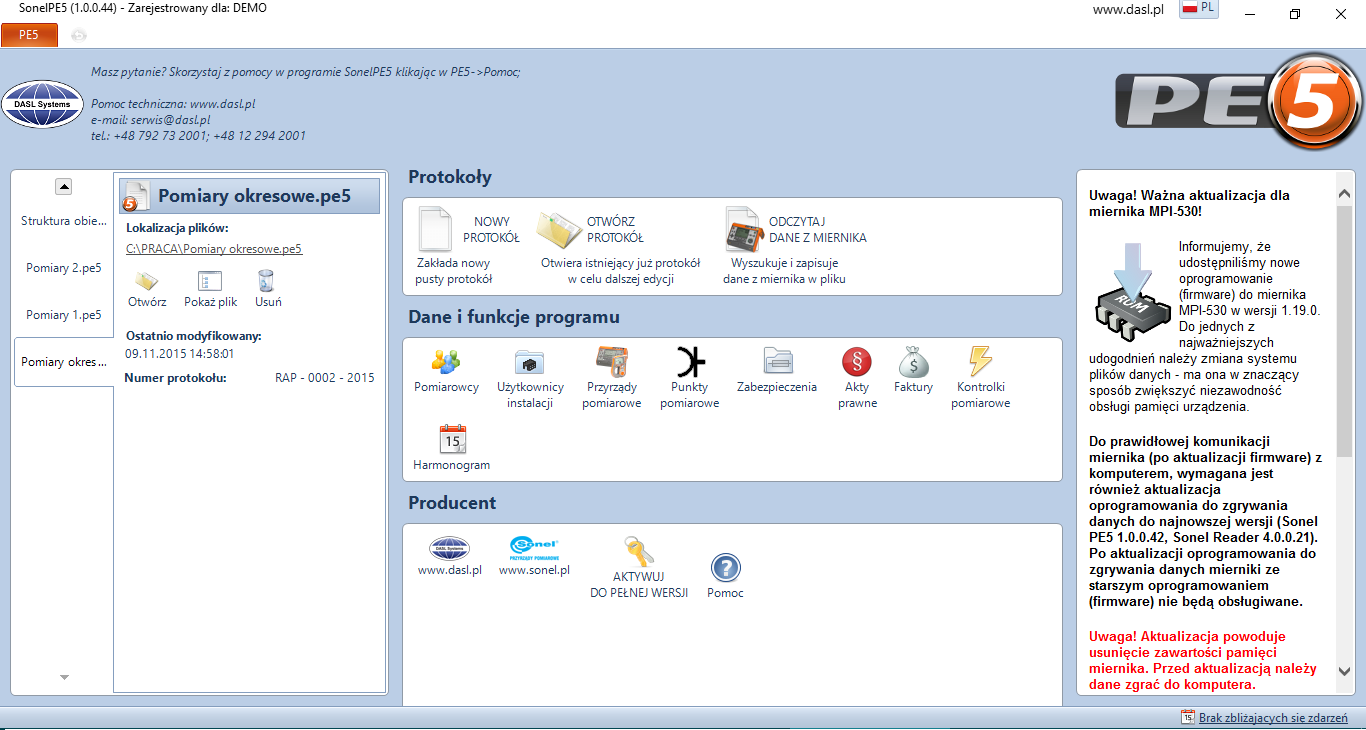Screen dimensions: 1366x730
Task: Open Użytkownicy instalacji
Action: [x=530, y=378]
